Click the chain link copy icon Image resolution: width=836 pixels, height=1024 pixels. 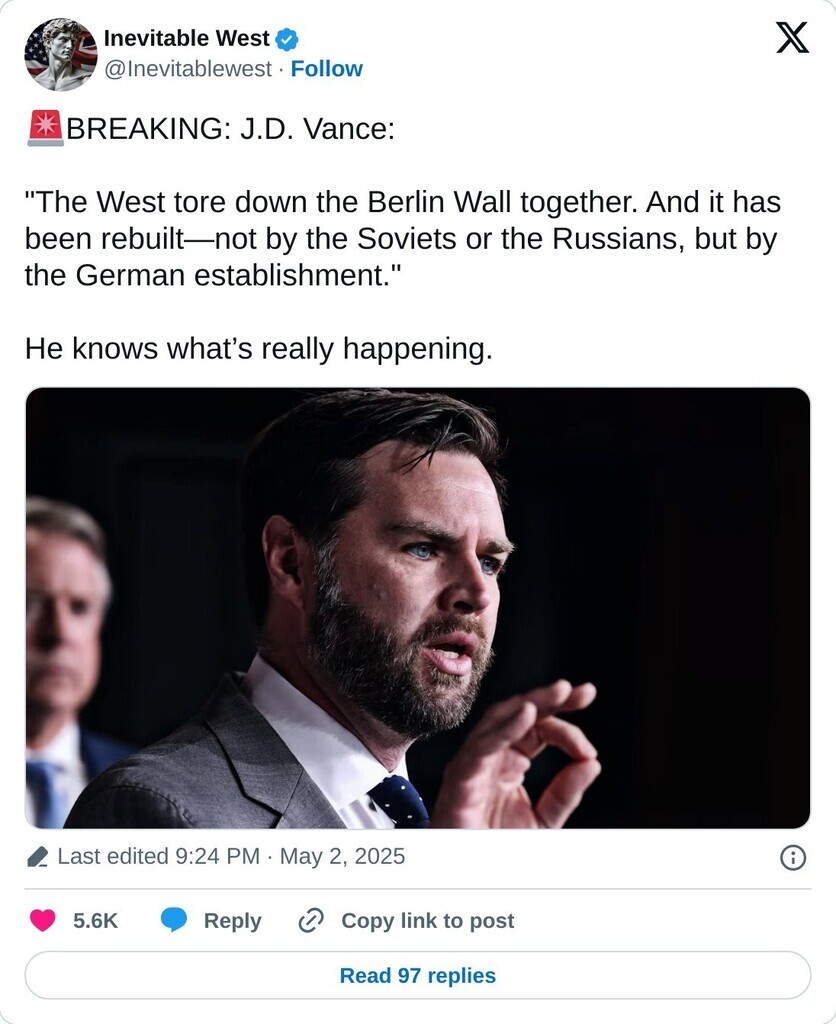(x=311, y=921)
